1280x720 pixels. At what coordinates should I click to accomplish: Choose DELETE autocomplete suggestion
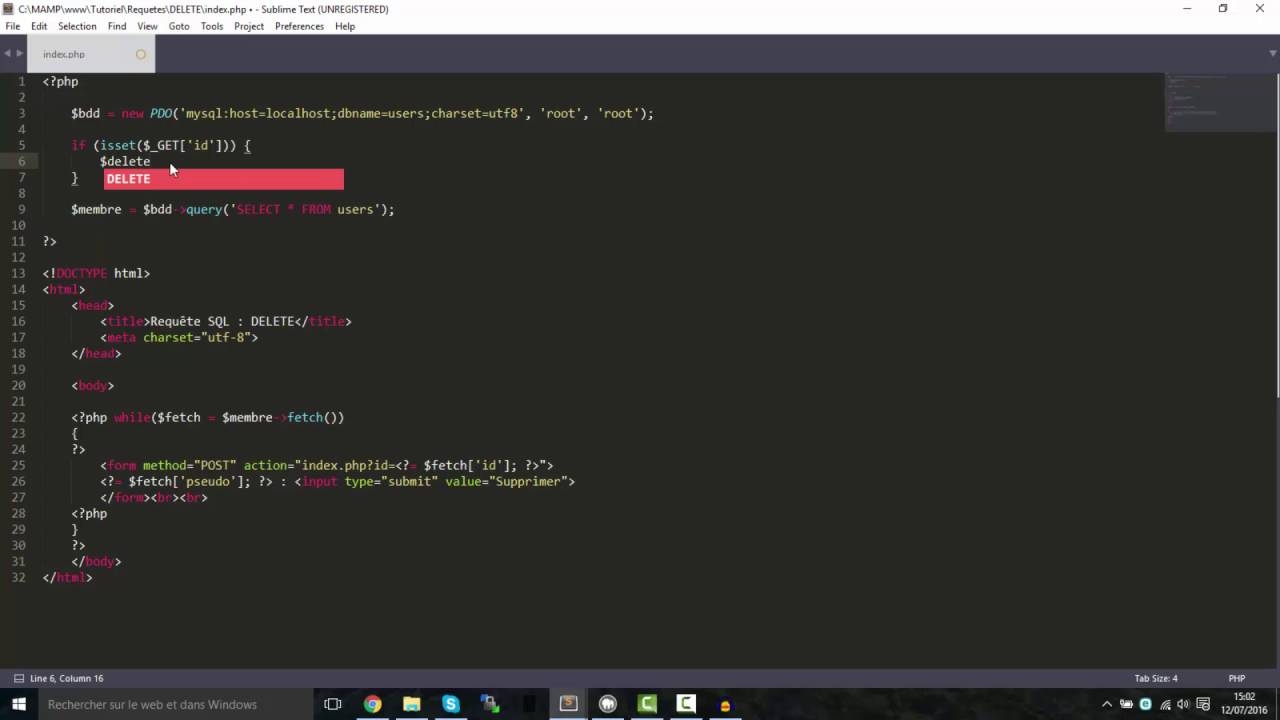224,179
